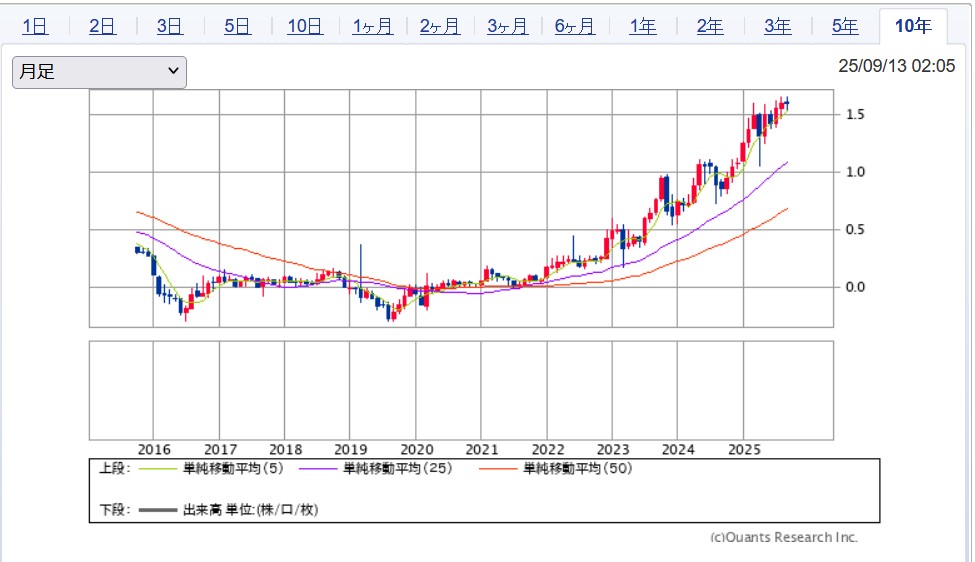Viewport: 975px width, 562px height.
Task: Click the gray 出来高 volume legend line
Action: (x=157, y=510)
